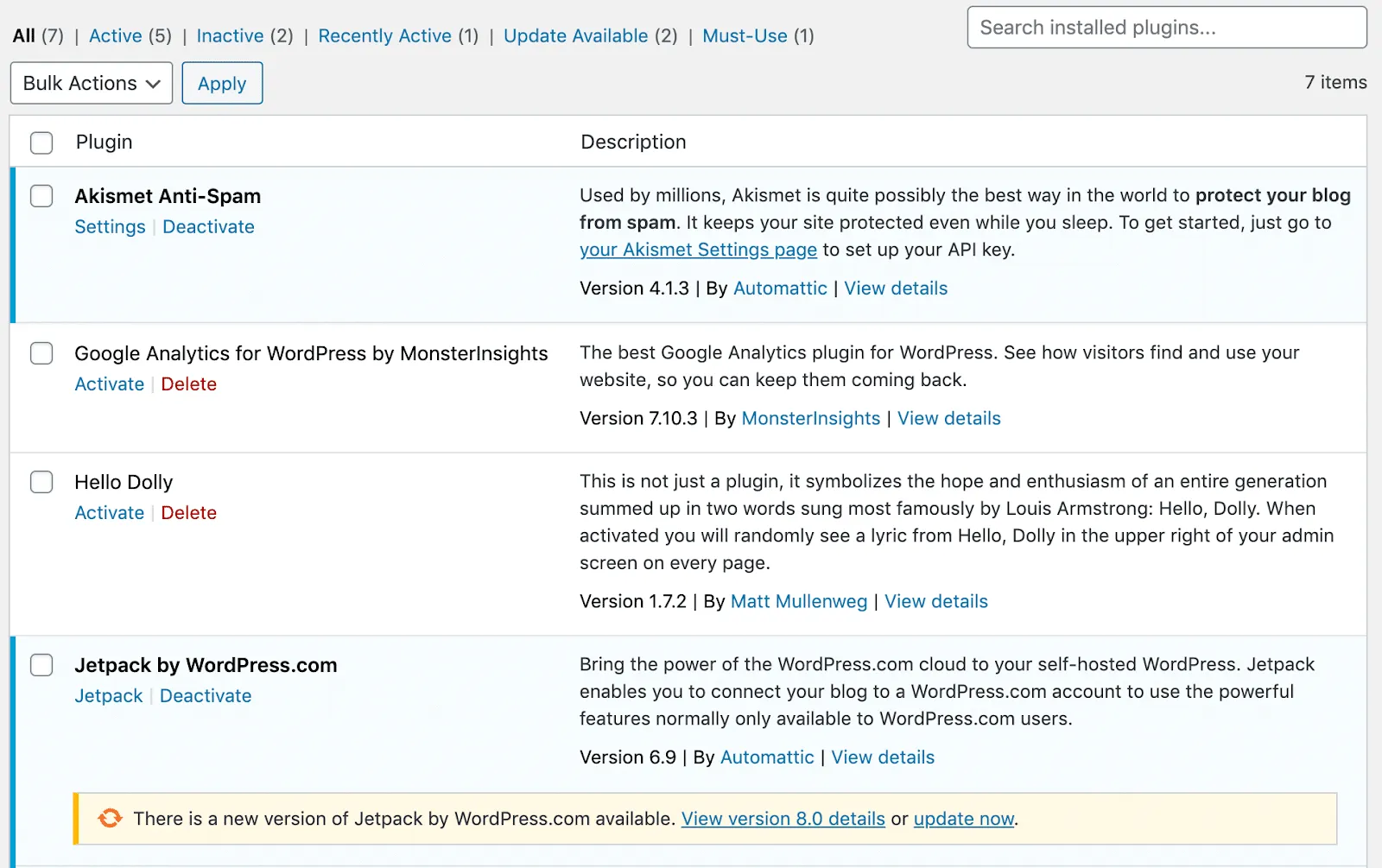Open the Bulk Actions dropdown

(x=92, y=83)
